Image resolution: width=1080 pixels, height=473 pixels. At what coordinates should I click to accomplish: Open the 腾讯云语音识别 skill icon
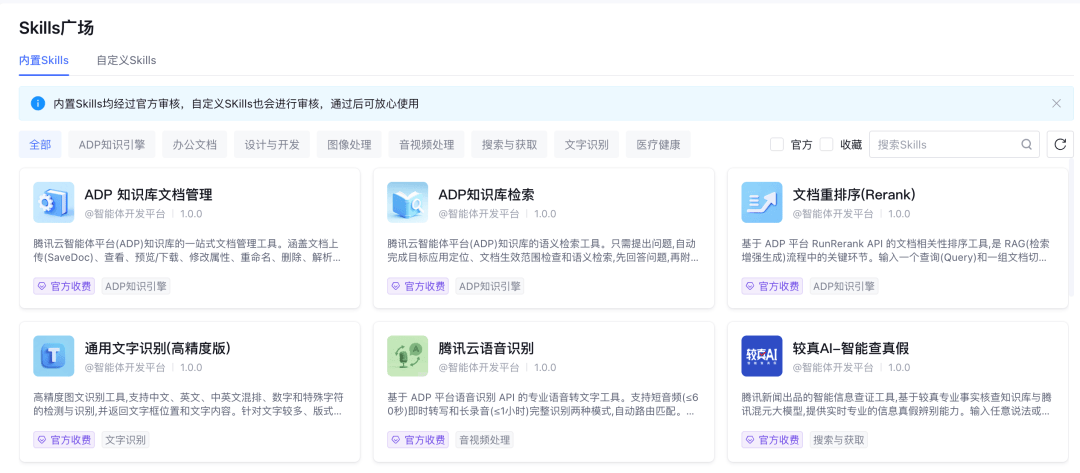coord(408,356)
